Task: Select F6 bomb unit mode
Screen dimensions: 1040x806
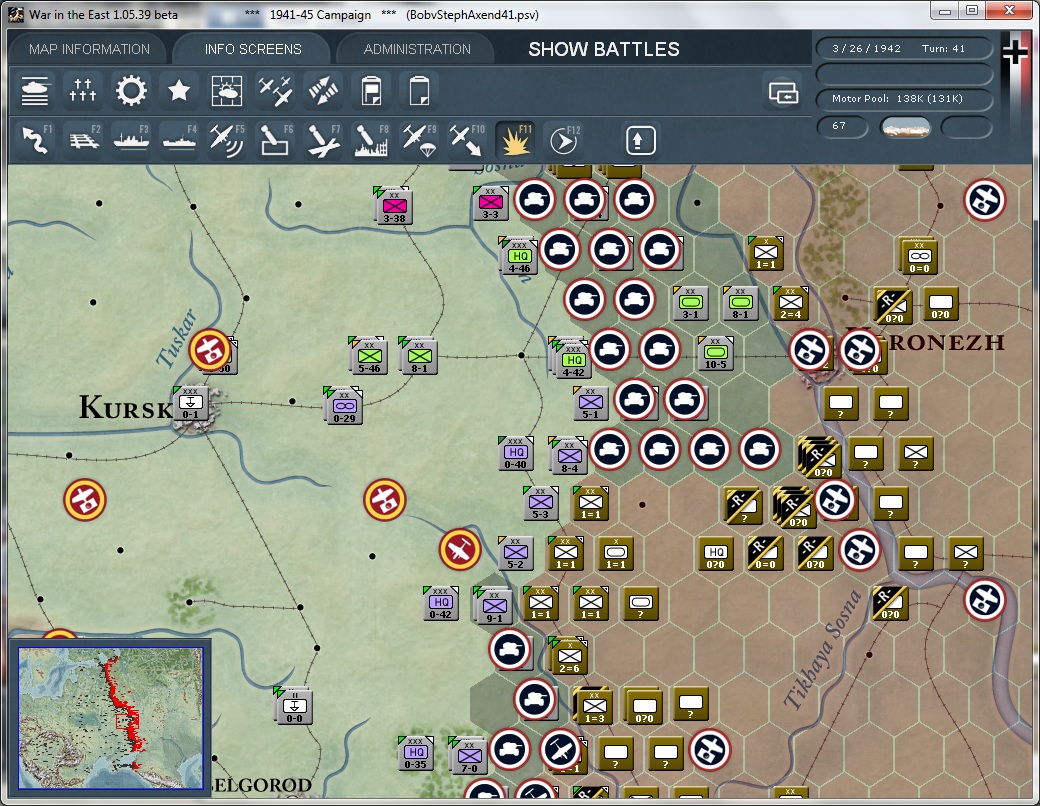Action: 275,140
